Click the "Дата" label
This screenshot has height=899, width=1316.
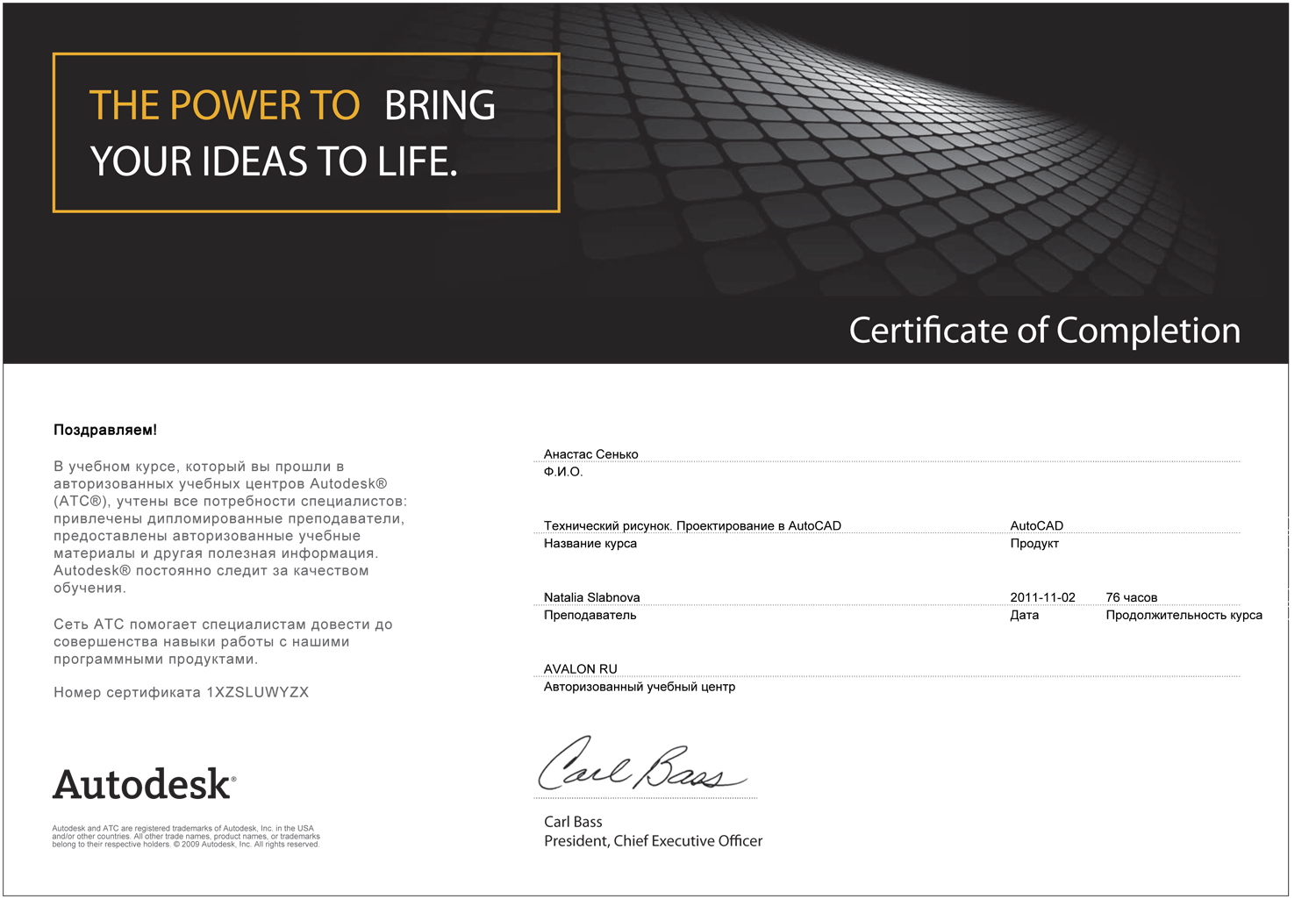[x=1024, y=615]
